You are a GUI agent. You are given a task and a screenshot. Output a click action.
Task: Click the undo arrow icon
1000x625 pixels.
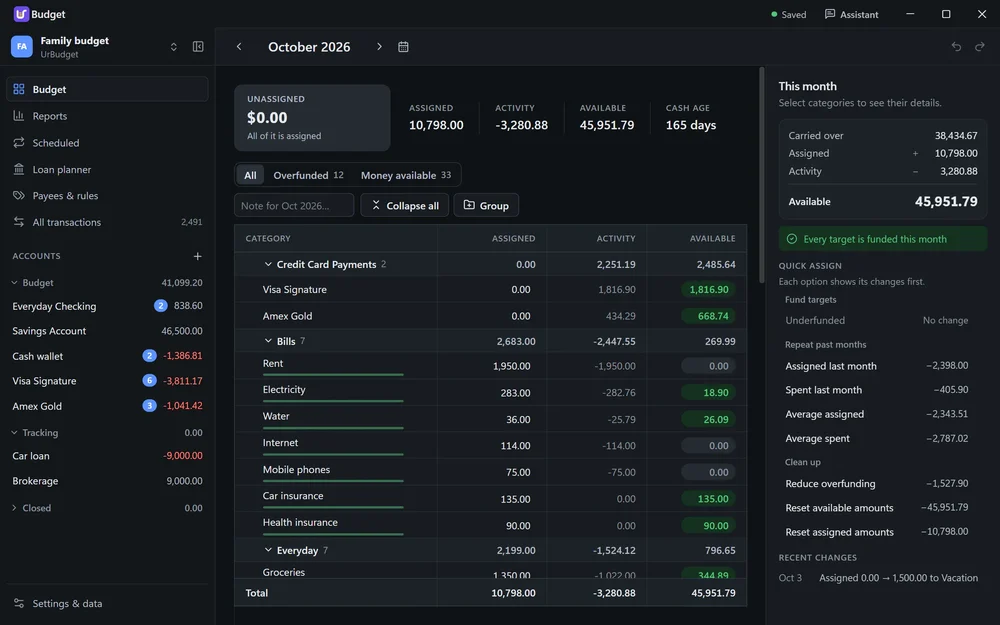click(x=956, y=47)
